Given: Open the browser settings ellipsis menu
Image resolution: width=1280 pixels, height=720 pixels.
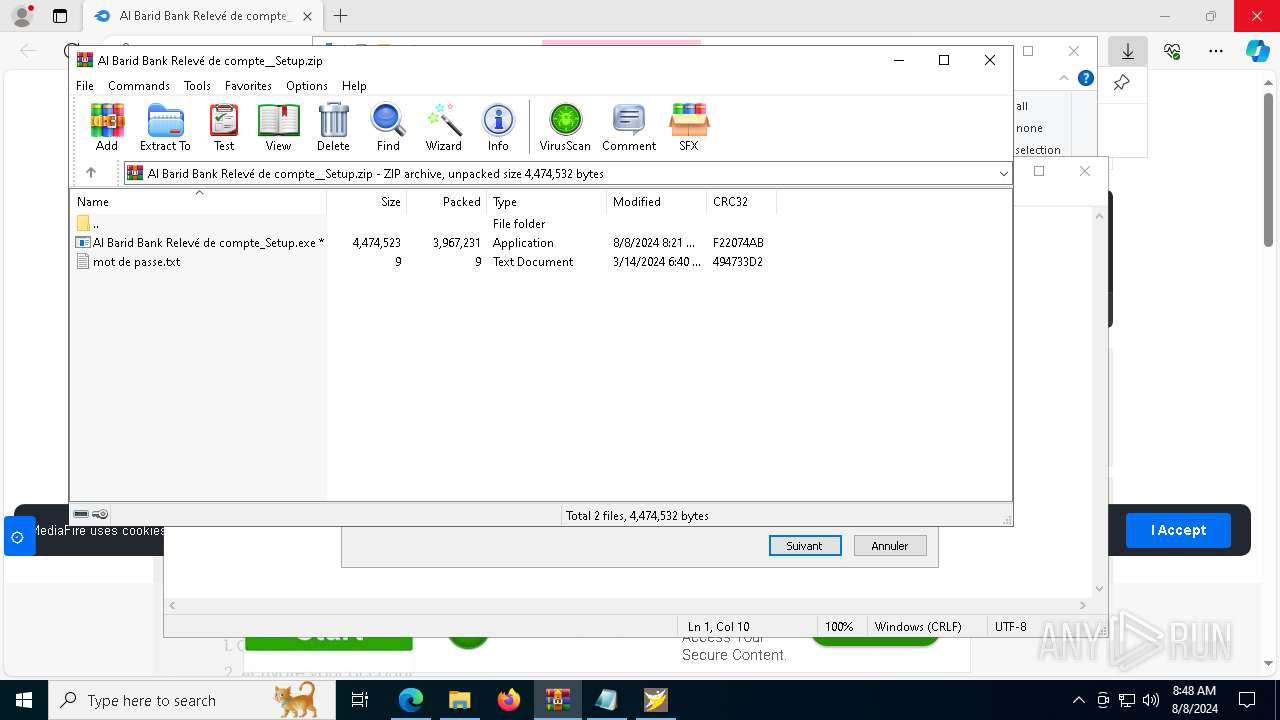Looking at the screenshot, I should 1216,51.
